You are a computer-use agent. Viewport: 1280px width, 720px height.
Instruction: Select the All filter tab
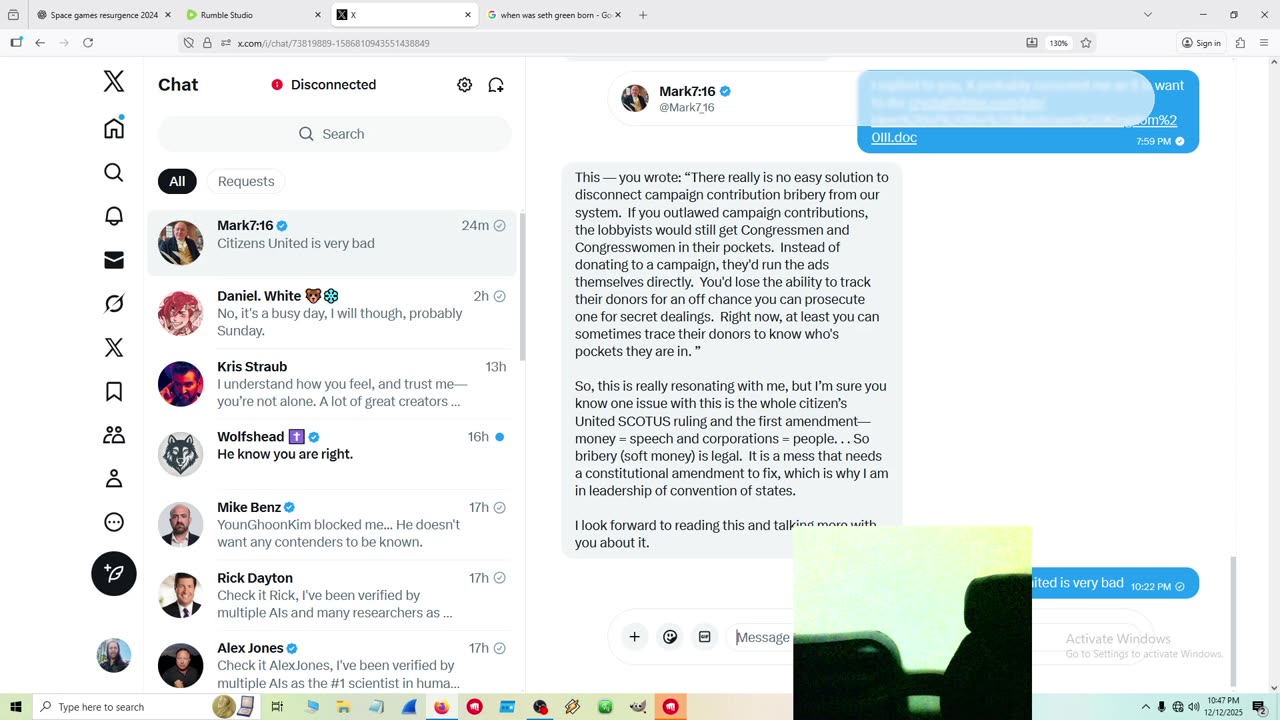[177, 181]
